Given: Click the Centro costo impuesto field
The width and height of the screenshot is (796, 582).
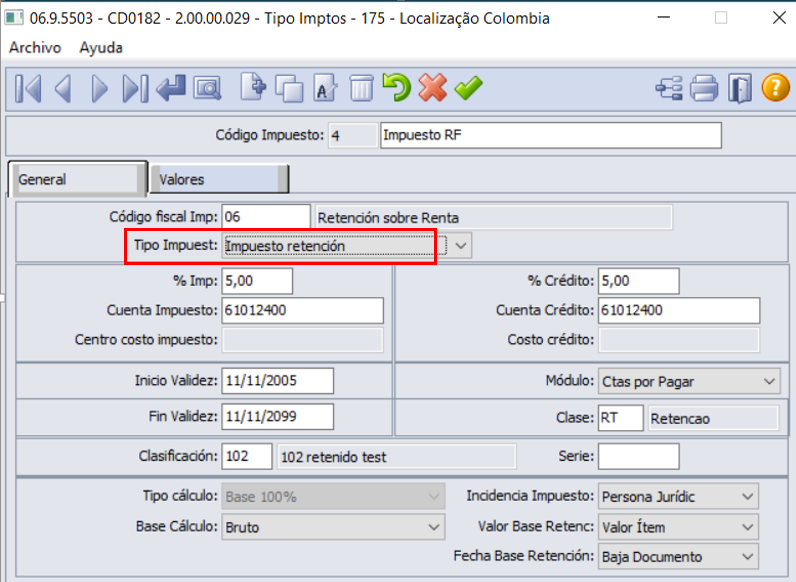Looking at the screenshot, I should point(303,340).
